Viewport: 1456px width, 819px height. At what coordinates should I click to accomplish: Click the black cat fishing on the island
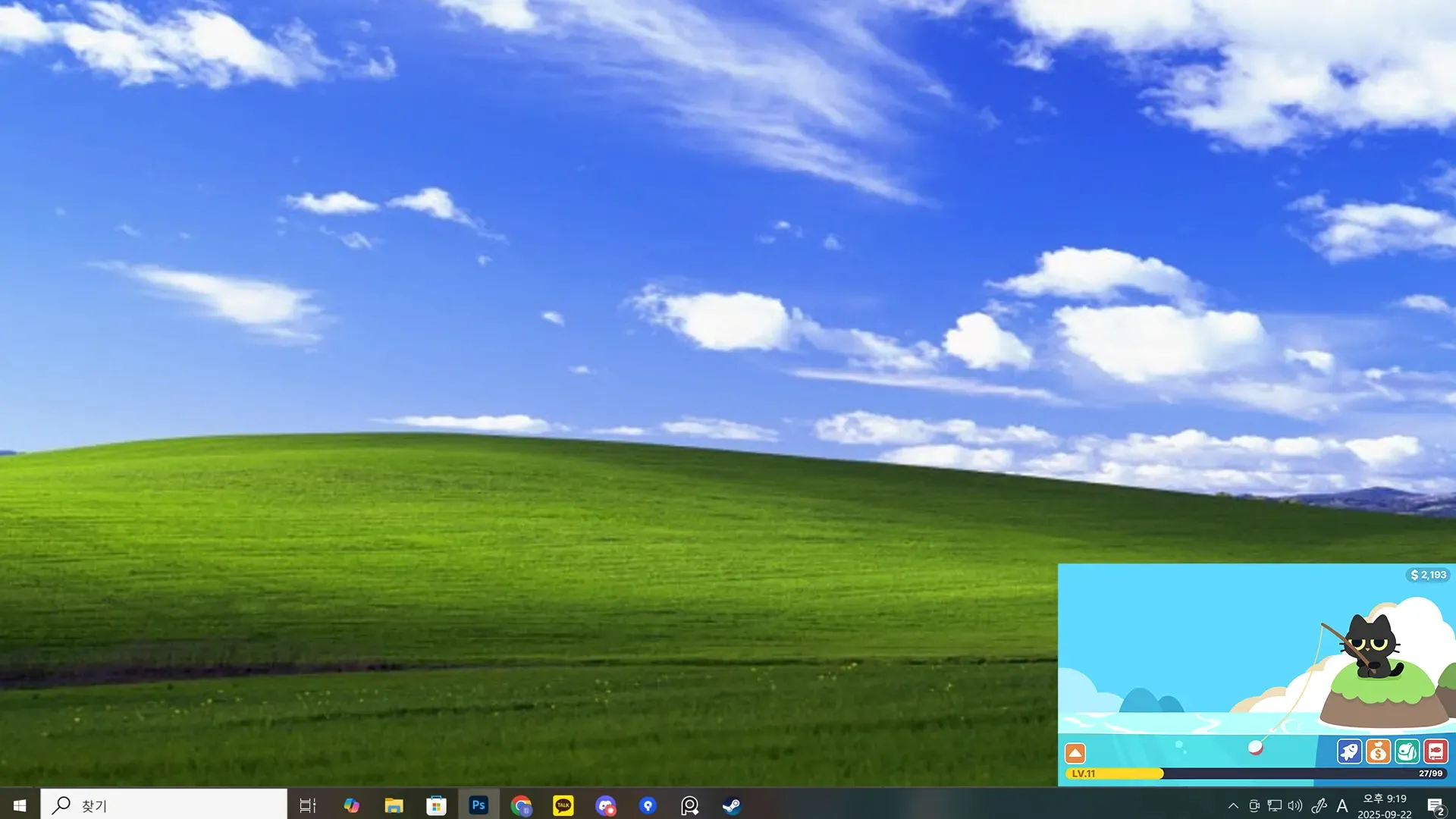(x=1373, y=646)
